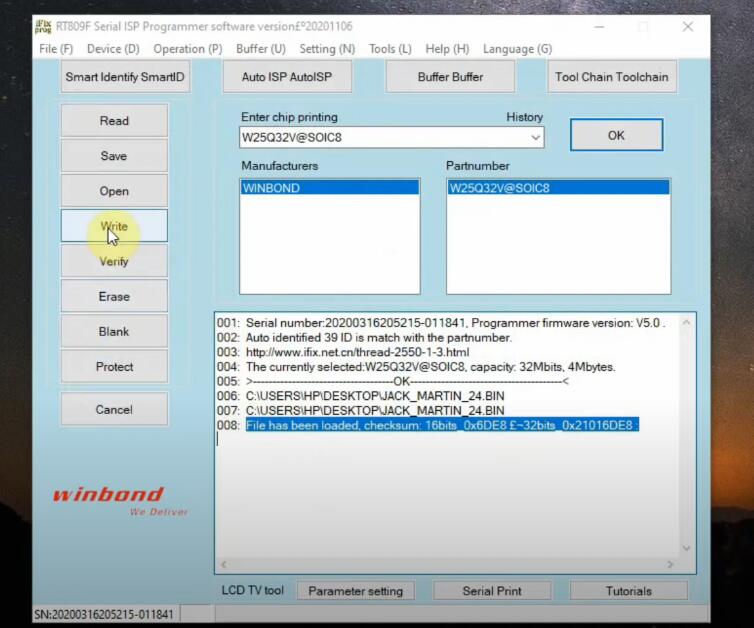Click the SN status bar entry
754x628 pixels.
[x=103, y=615]
